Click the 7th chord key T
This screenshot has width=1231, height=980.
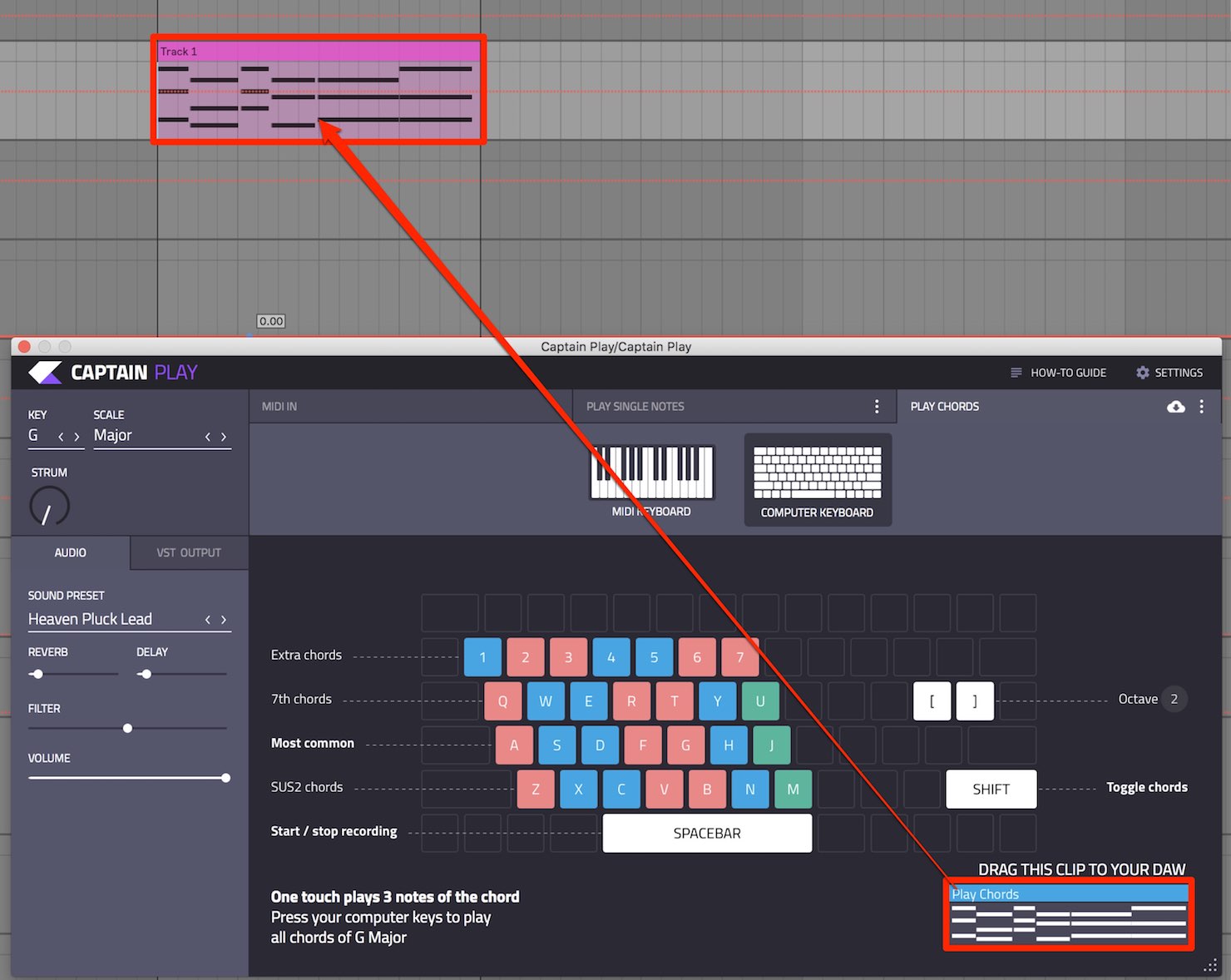point(675,701)
